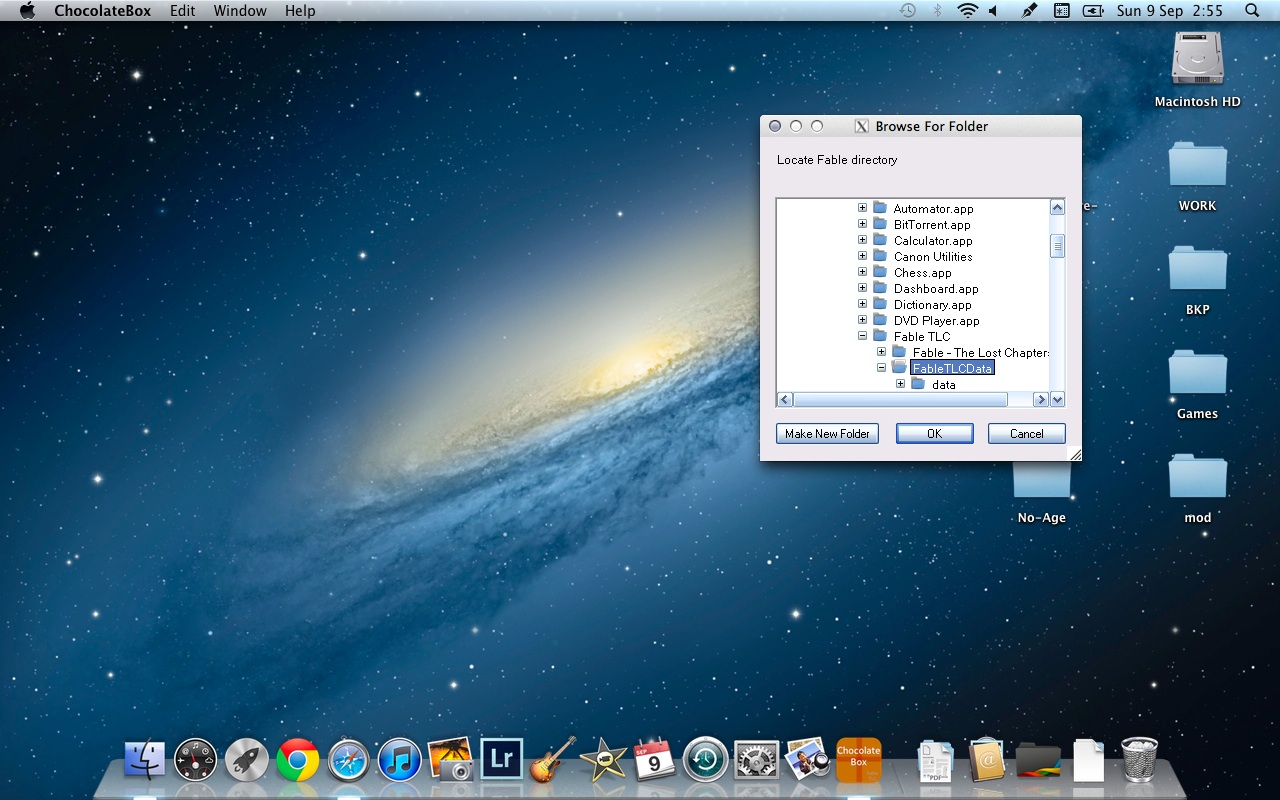
Task: Confirm folder selection with OK
Action: coord(934,434)
